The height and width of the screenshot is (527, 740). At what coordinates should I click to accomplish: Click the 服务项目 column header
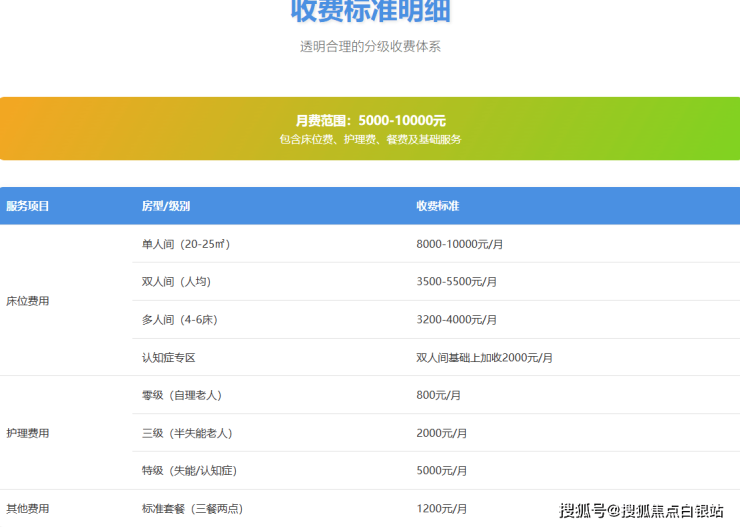pyautogui.click(x=28, y=206)
